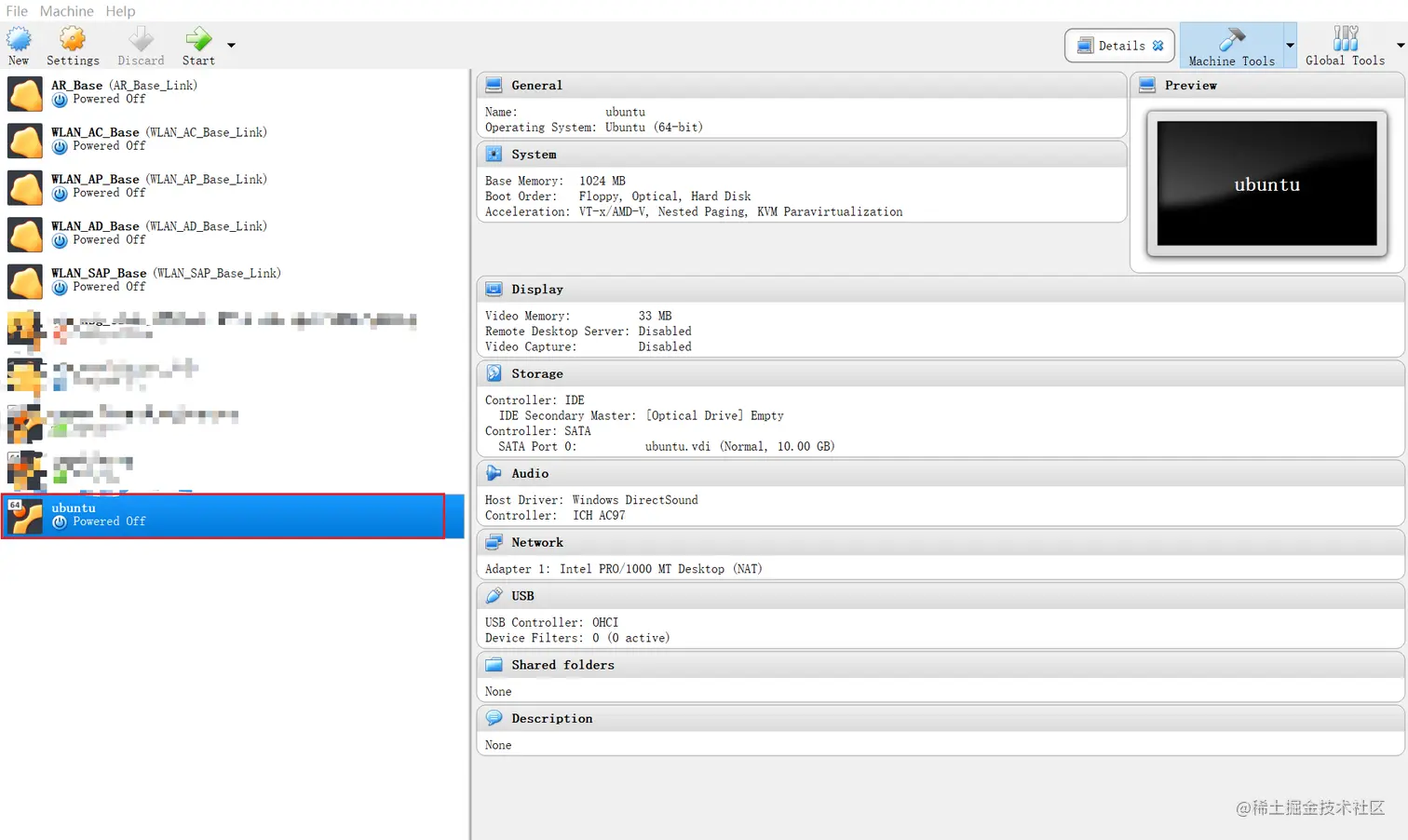Open Global Tools
The width and height of the screenshot is (1408, 840).
(x=1345, y=46)
